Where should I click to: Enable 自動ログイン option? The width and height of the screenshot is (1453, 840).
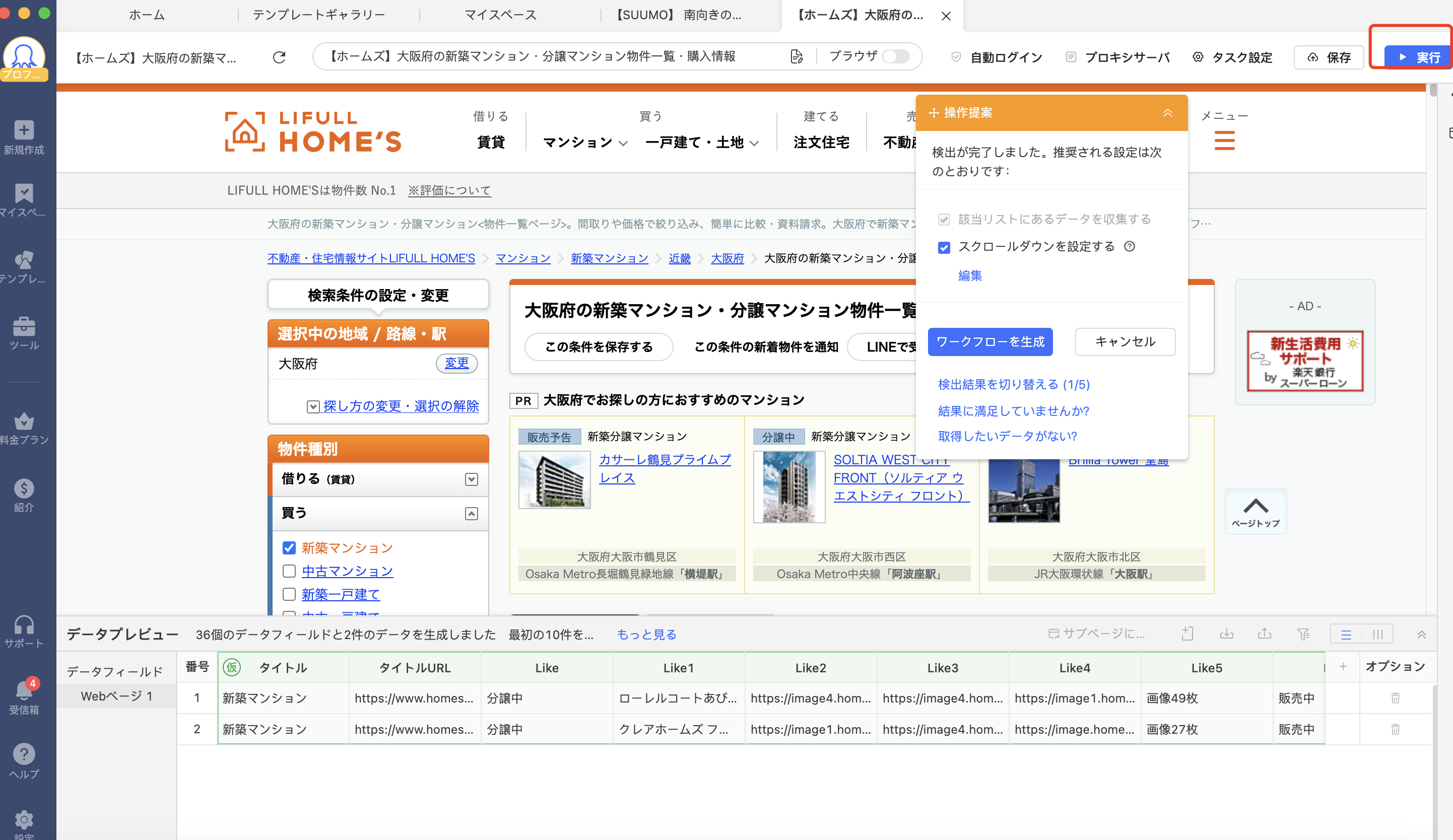tap(997, 57)
